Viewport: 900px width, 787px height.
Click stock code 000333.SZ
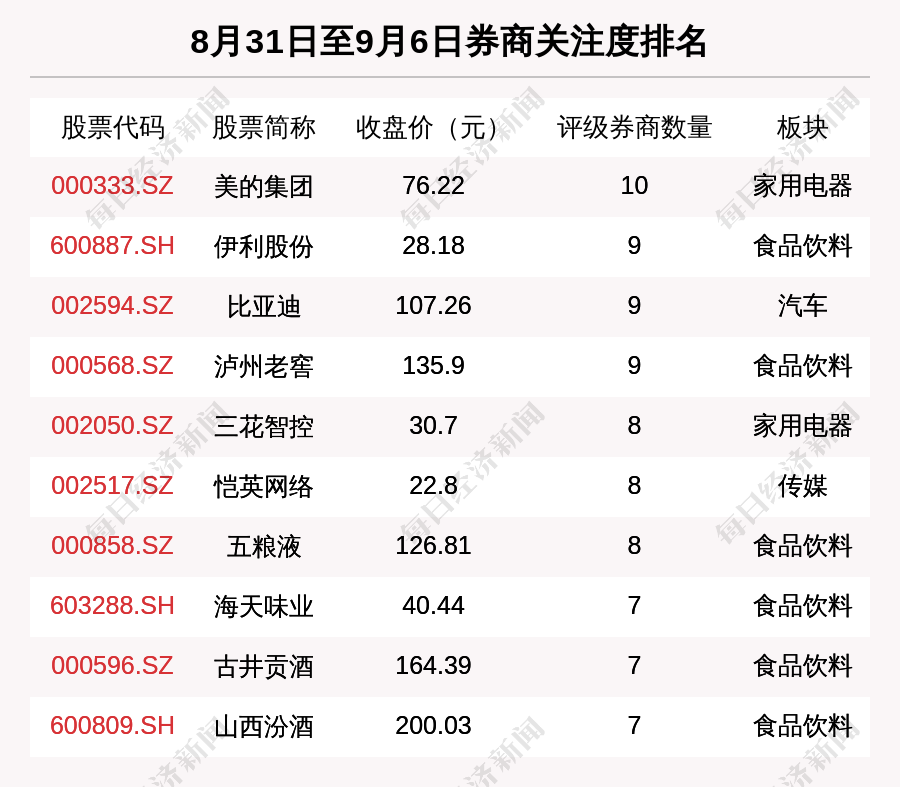tap(112, 185)
